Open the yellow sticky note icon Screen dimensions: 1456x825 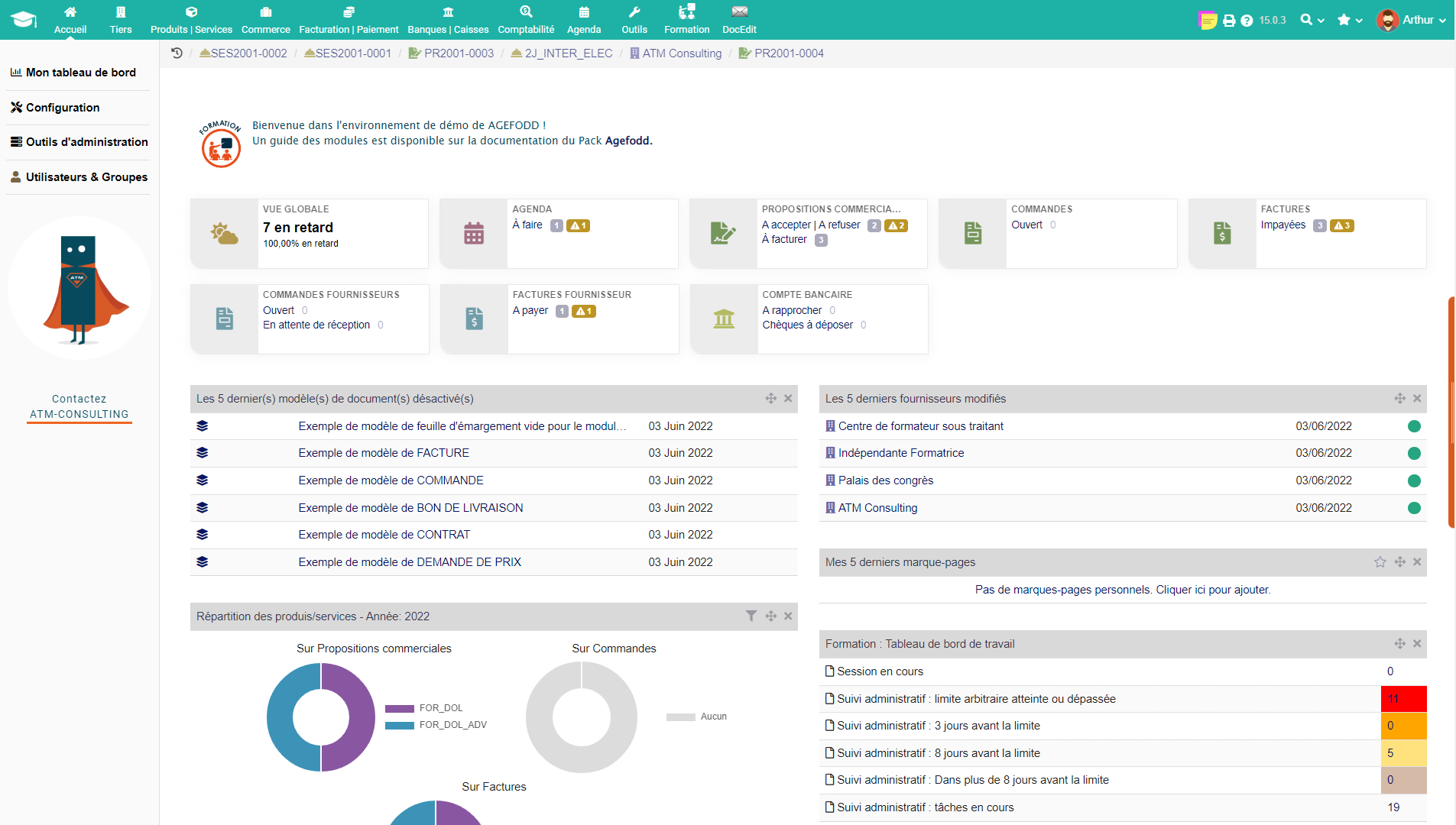1208,21
